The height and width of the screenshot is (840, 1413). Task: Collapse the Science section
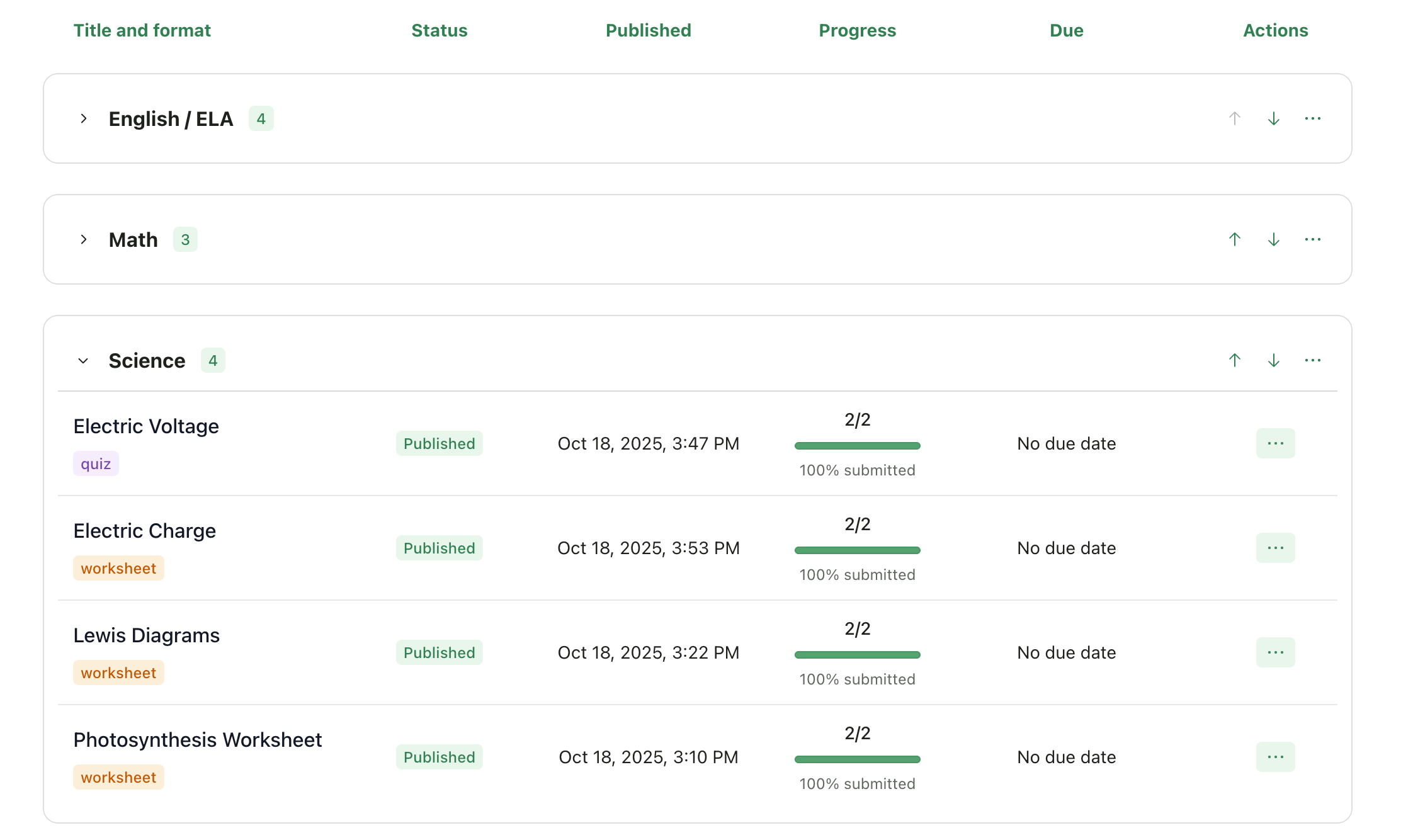point(83,361)
